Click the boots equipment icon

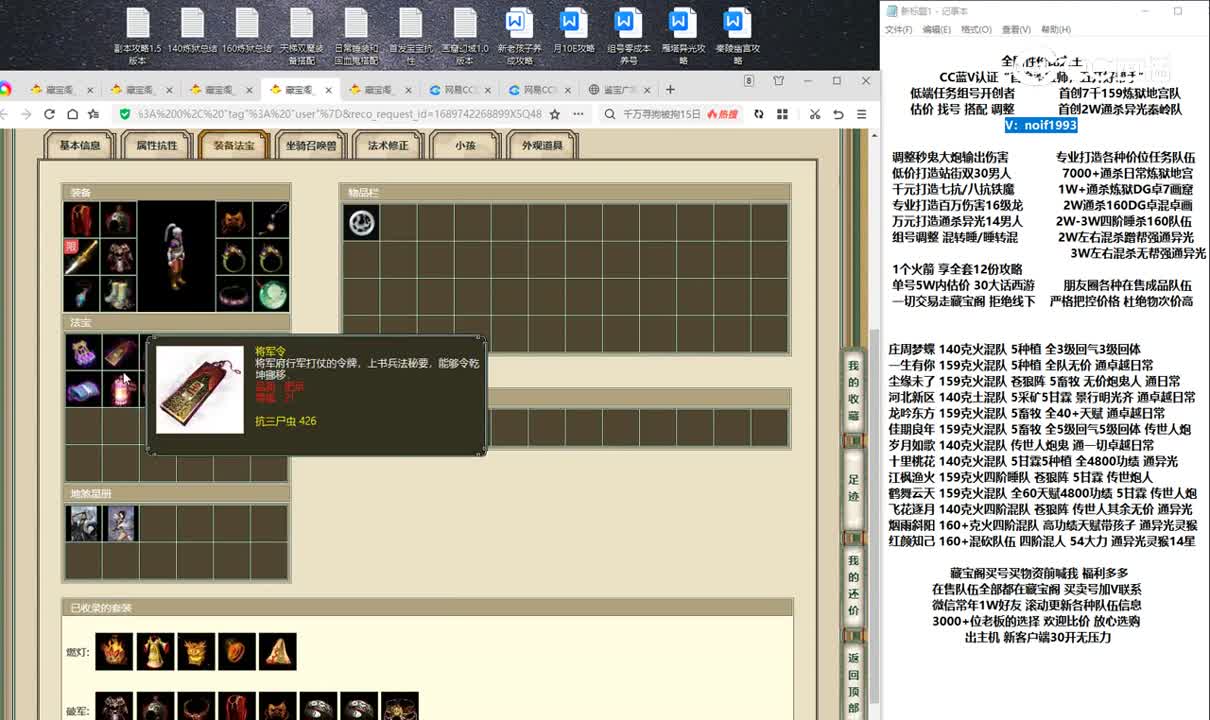(119, 293)
